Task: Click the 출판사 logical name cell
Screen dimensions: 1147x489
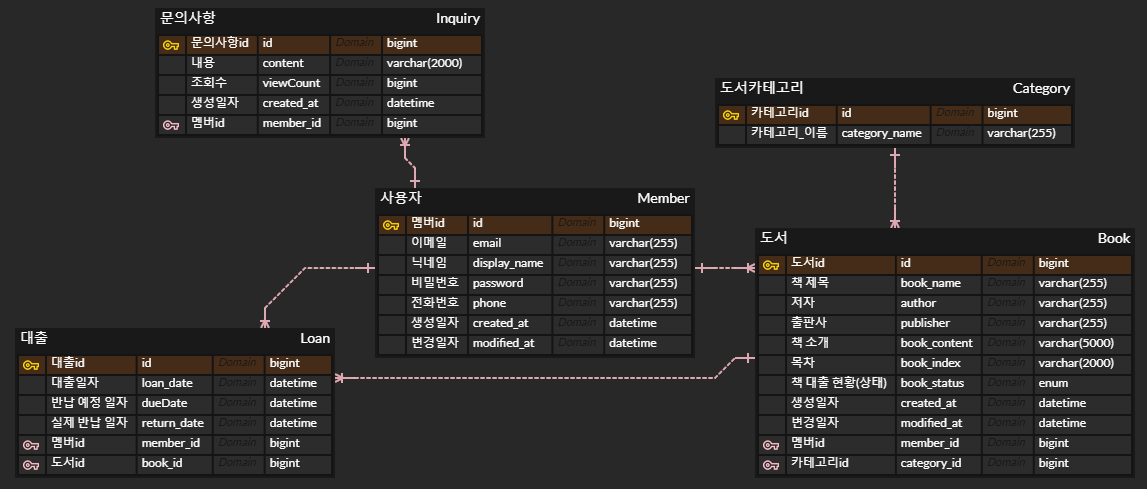Action: (841, 324)
